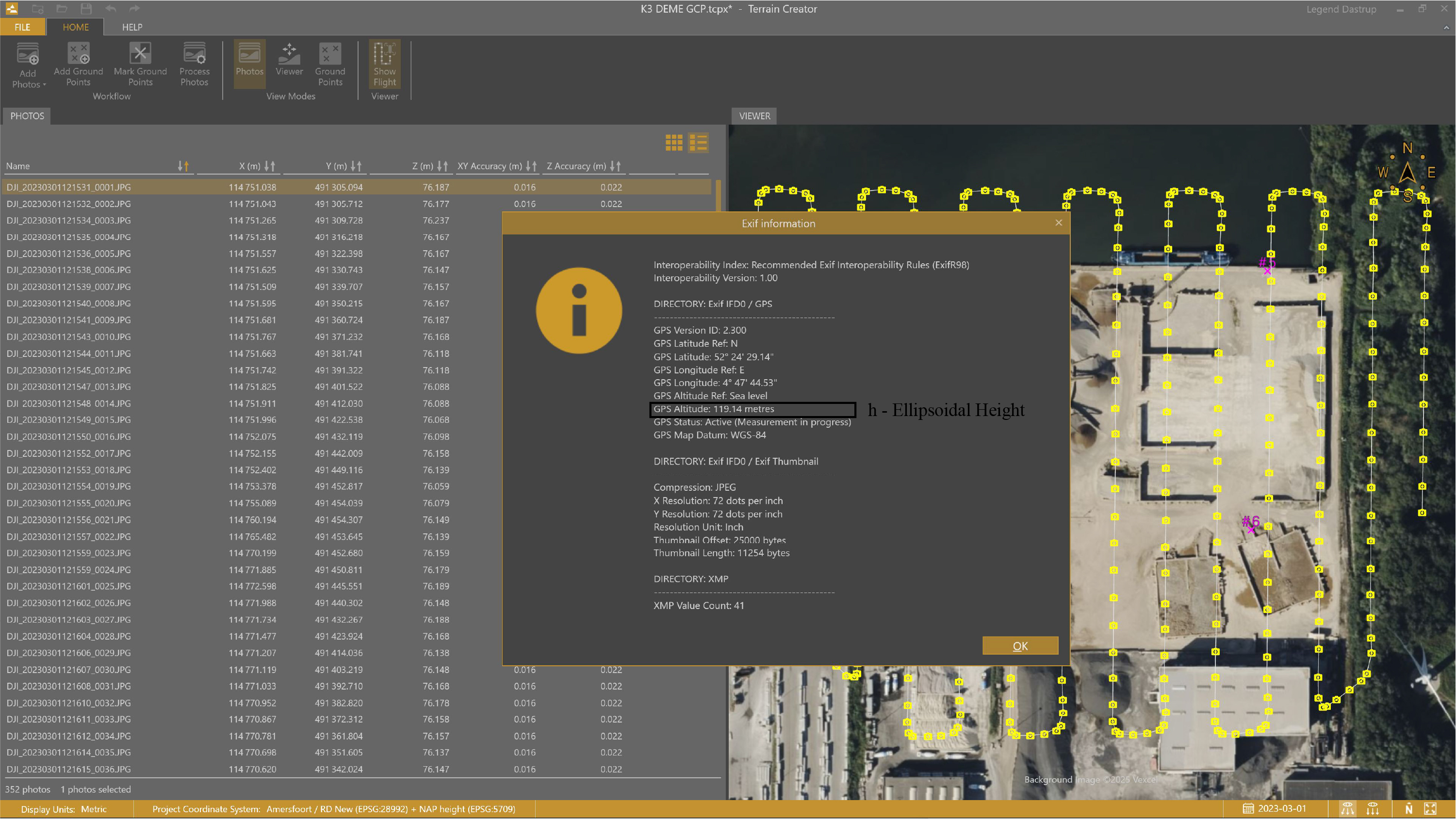Toggle perspective eye view in status bar
This screenshot has width=1456, height=819.
1347,809
